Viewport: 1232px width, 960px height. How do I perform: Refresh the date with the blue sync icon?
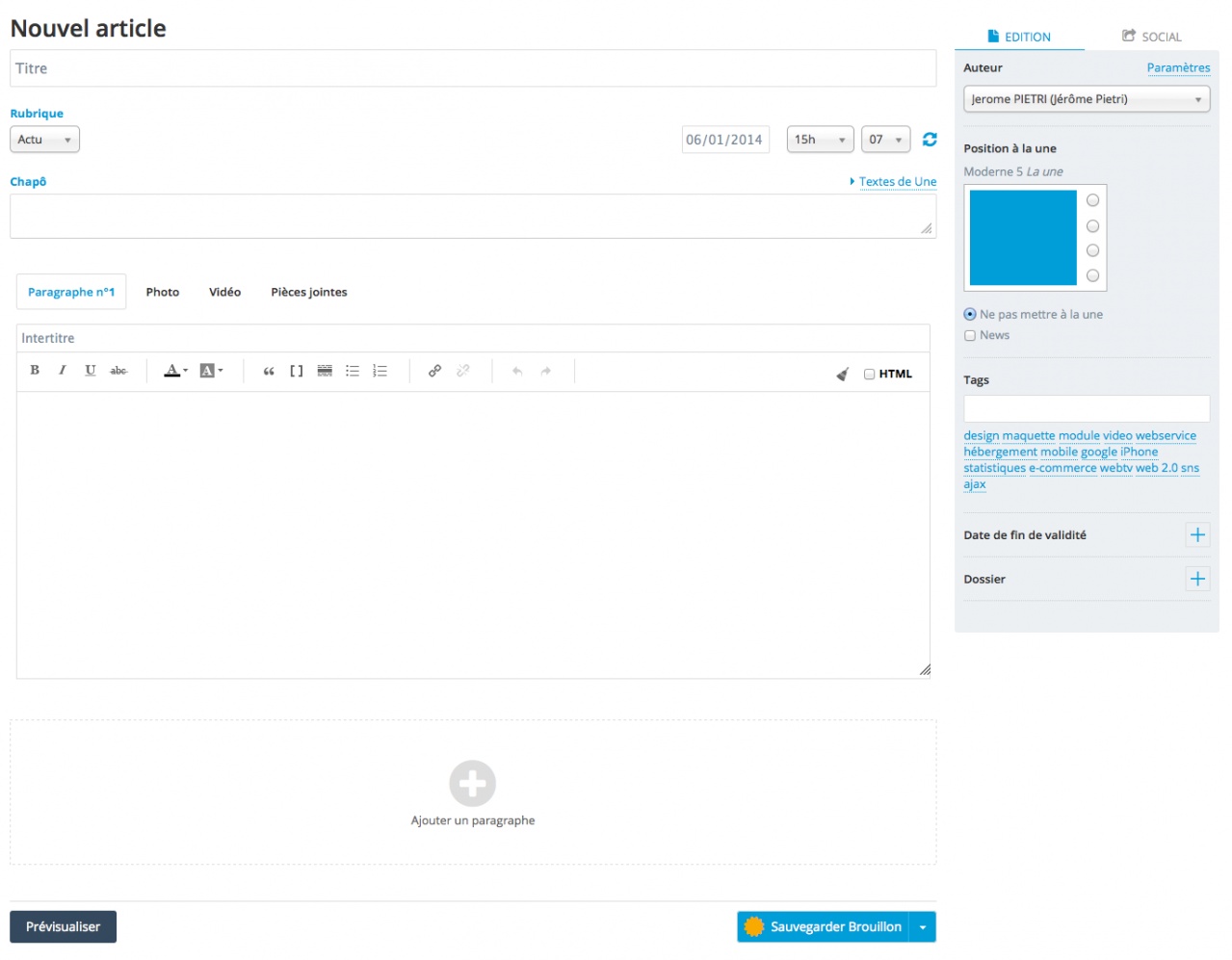[x=930, y=140]
